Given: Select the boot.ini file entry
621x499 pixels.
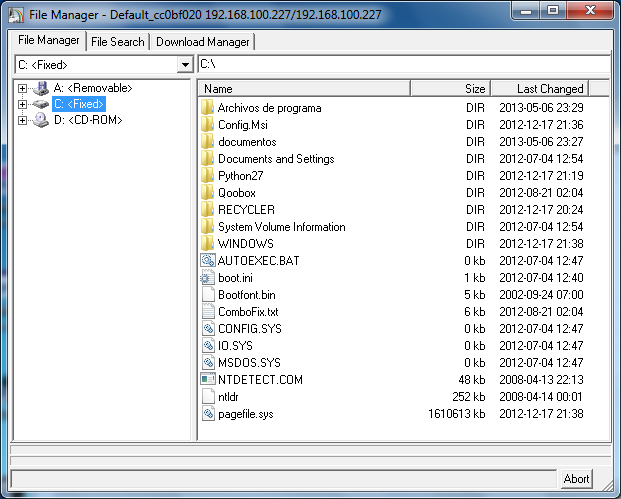Looking at the screenshot, I should [236, 277].
